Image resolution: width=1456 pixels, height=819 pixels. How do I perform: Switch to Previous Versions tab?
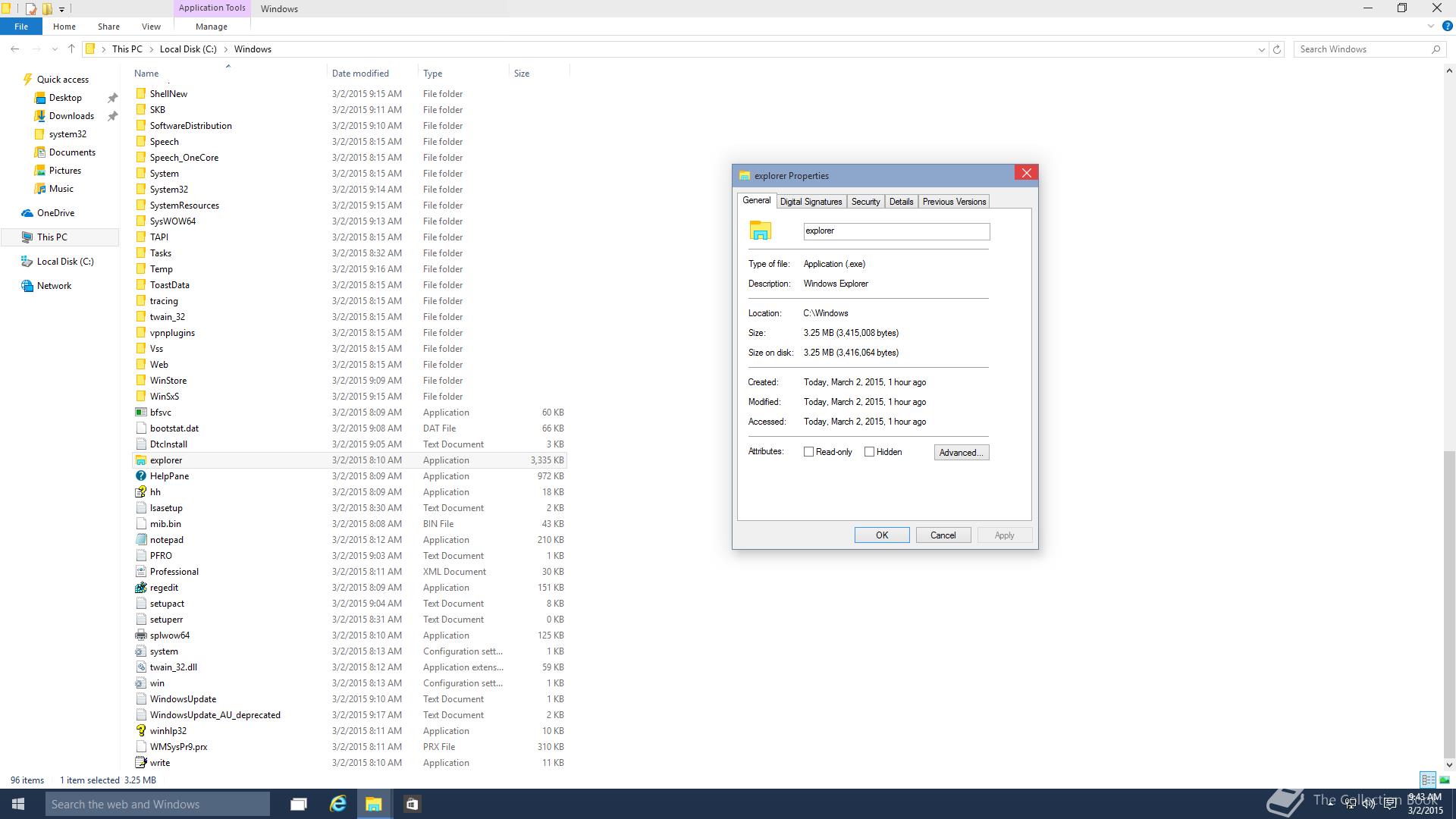954,202
